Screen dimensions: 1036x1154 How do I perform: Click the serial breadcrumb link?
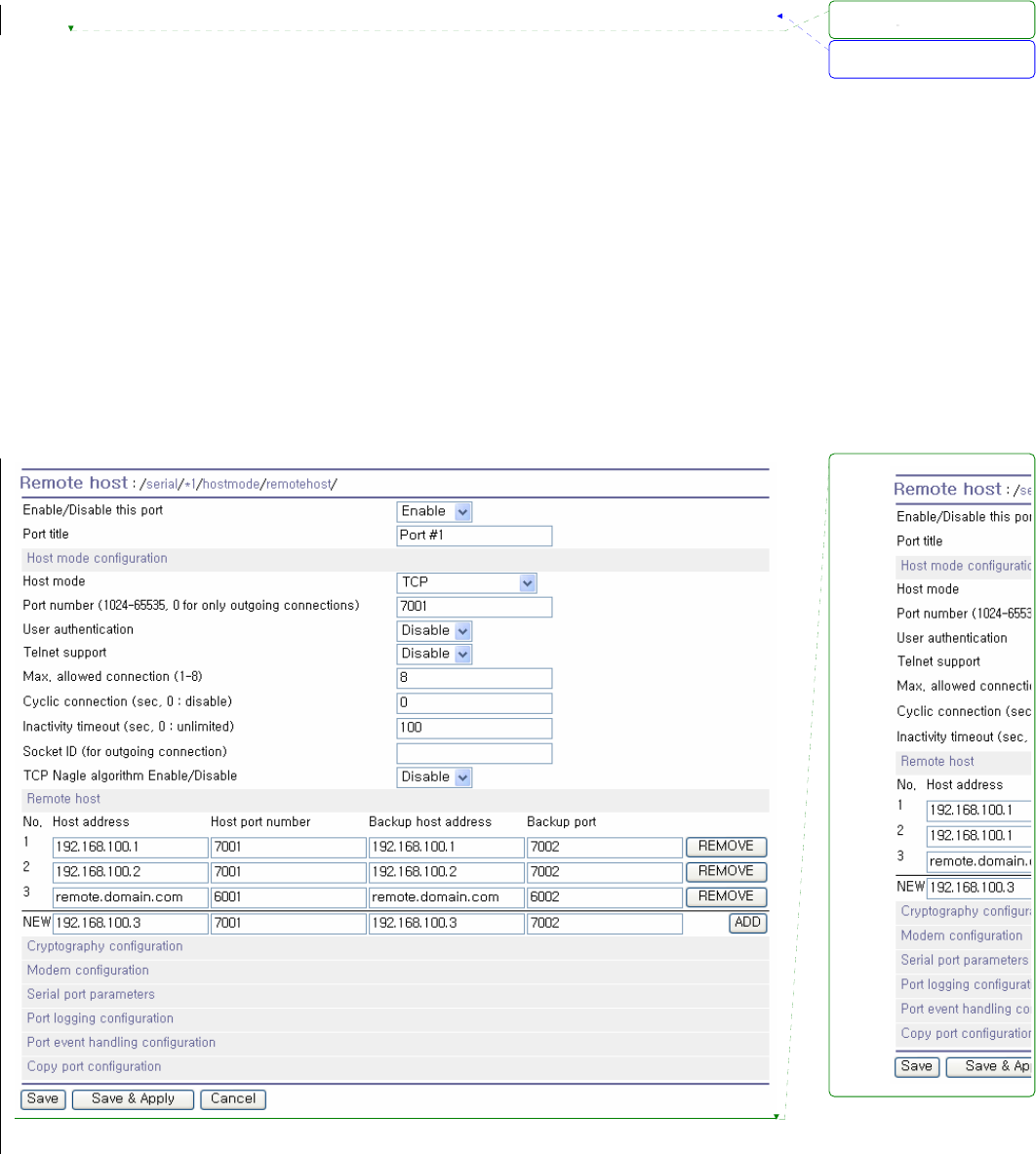(x=161, y=484)
